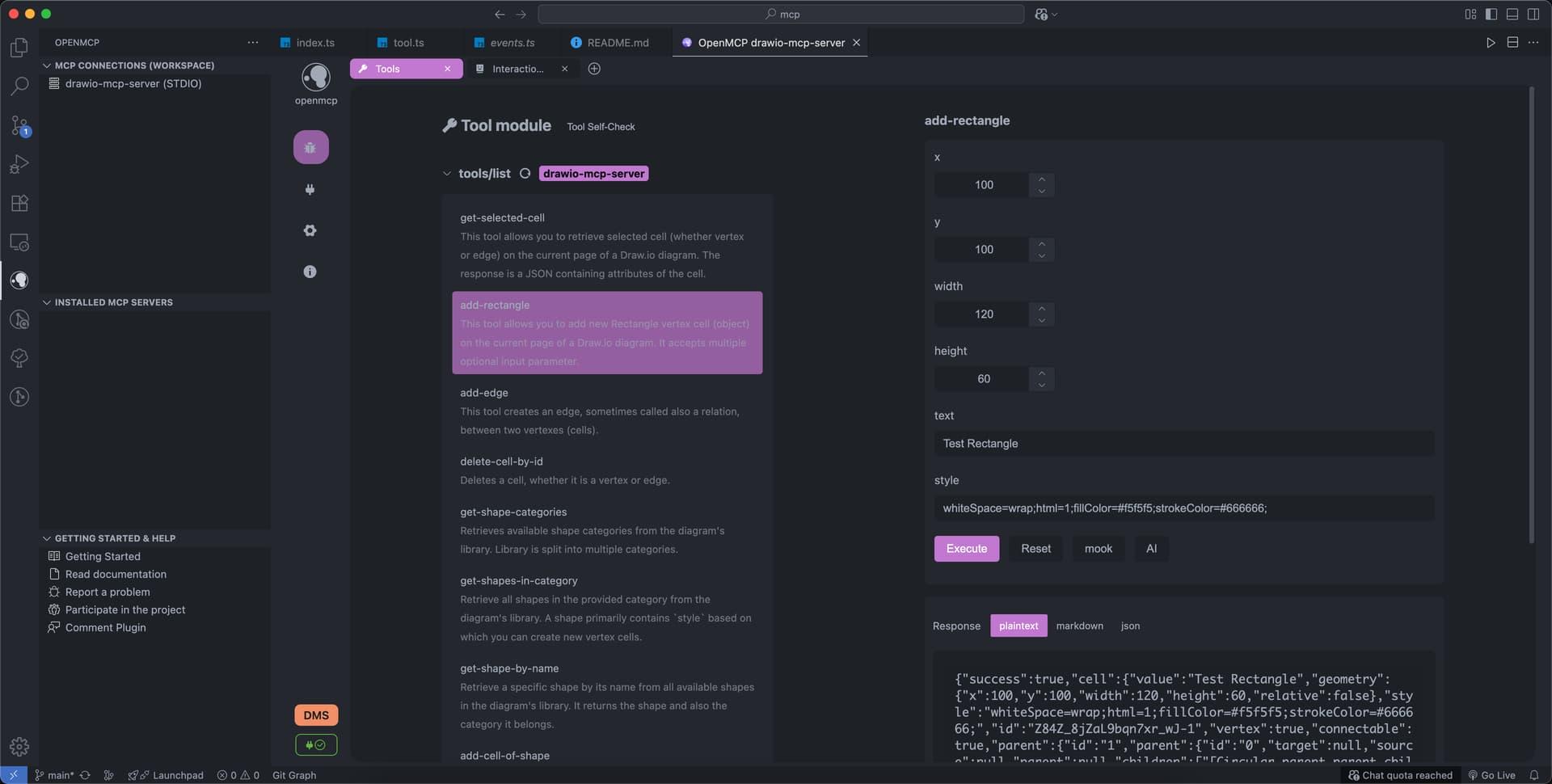1552x784 pixels.
Task: Select the plaintext response format
Action: pyautogui.click(x=1018, y=625)
